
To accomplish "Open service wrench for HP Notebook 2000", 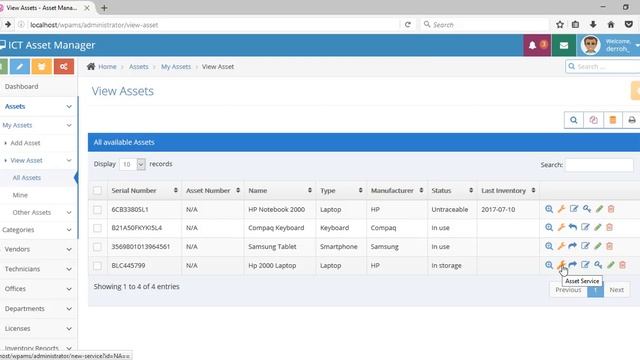I will (x=561, y=209).
